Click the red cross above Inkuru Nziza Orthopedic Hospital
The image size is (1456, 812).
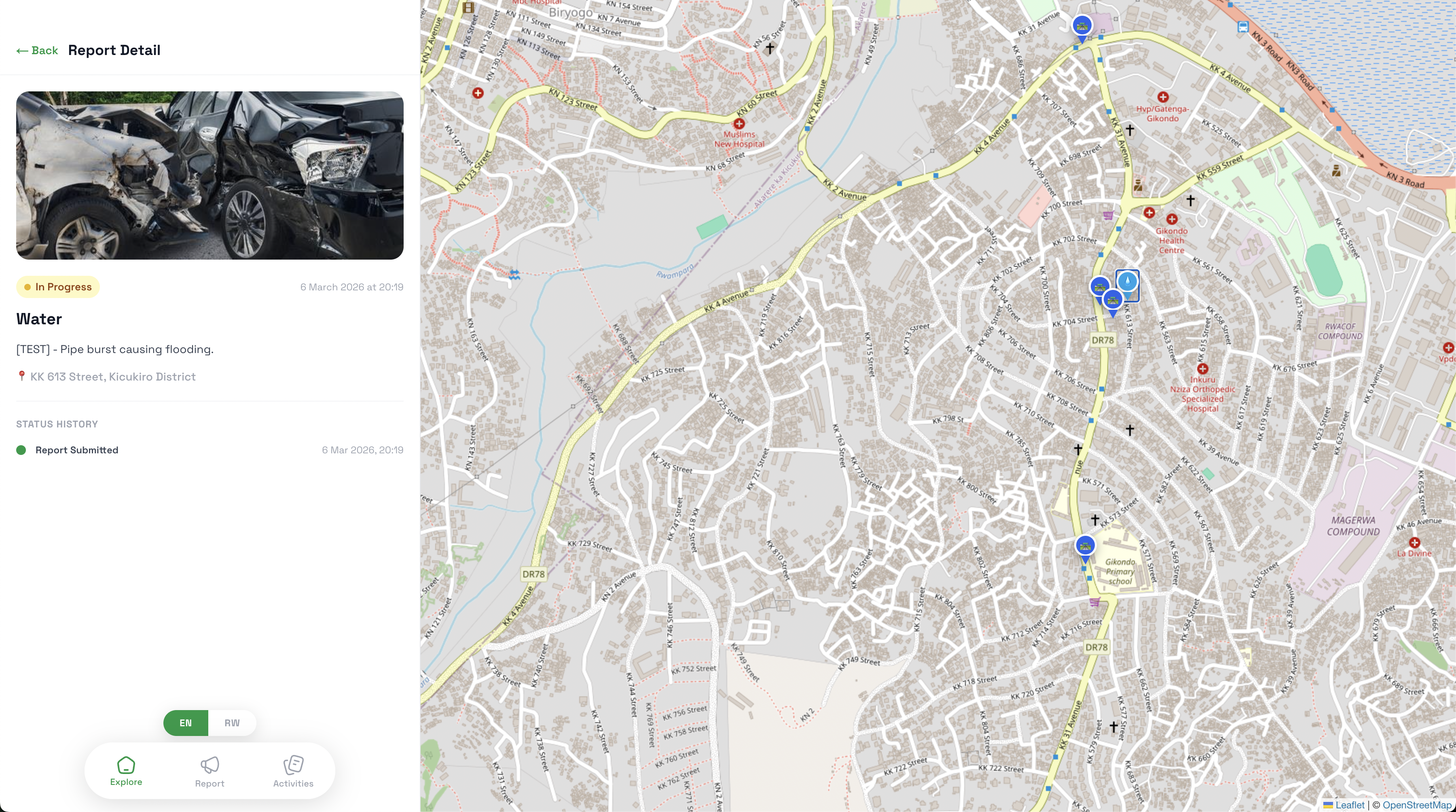tap(1202, 368)
